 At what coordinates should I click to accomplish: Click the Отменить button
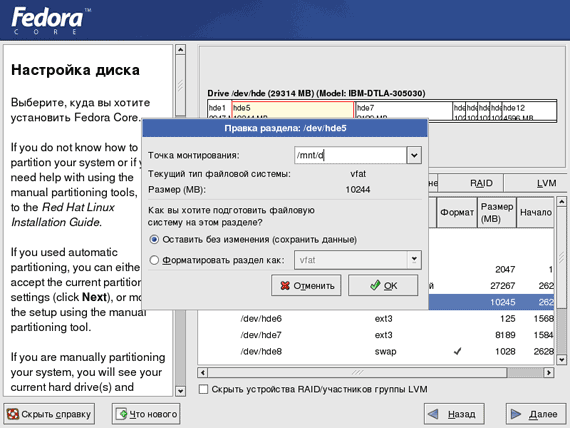tap(306, 285)
